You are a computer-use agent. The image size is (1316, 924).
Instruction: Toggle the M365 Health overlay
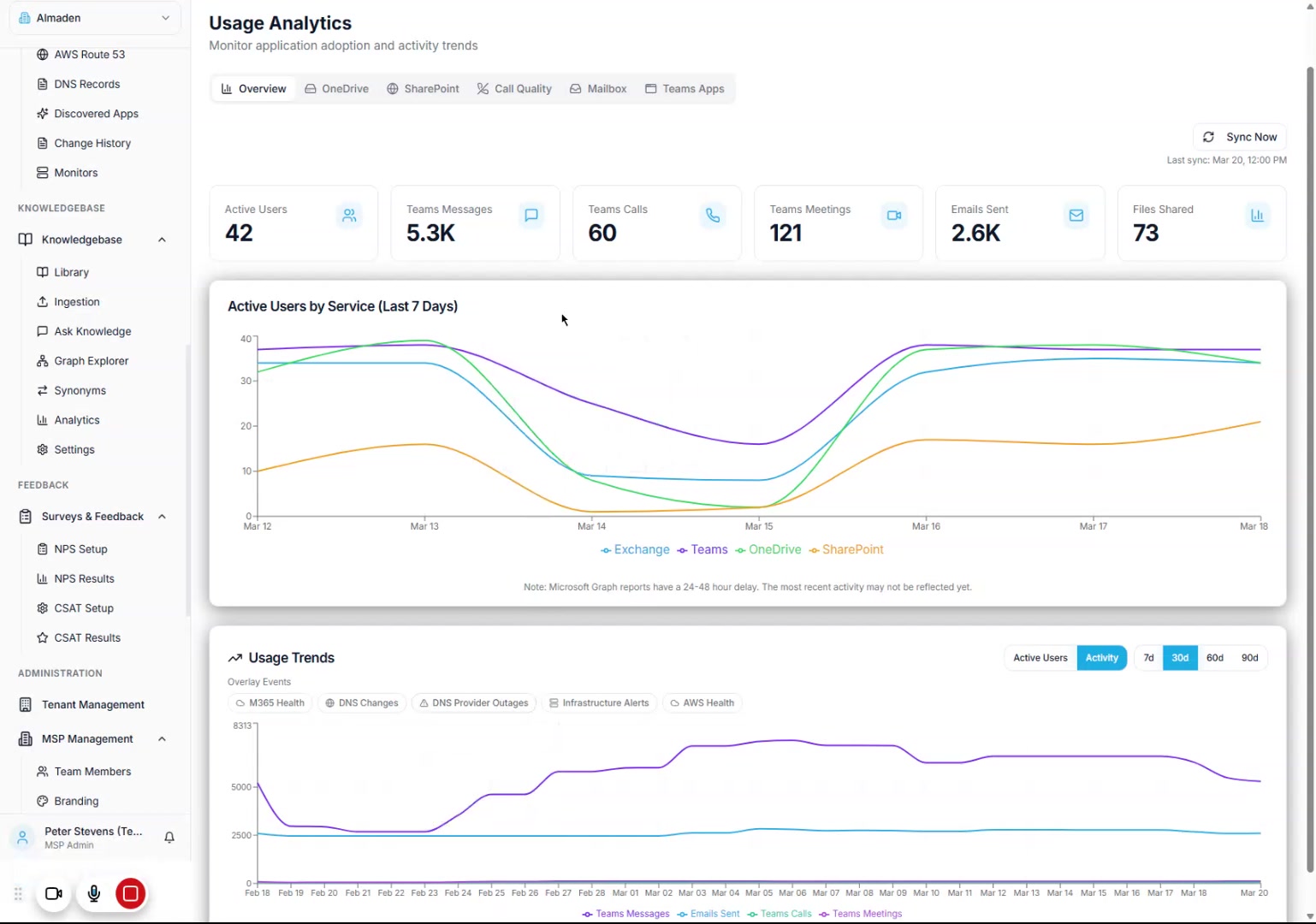click(270, 703)
